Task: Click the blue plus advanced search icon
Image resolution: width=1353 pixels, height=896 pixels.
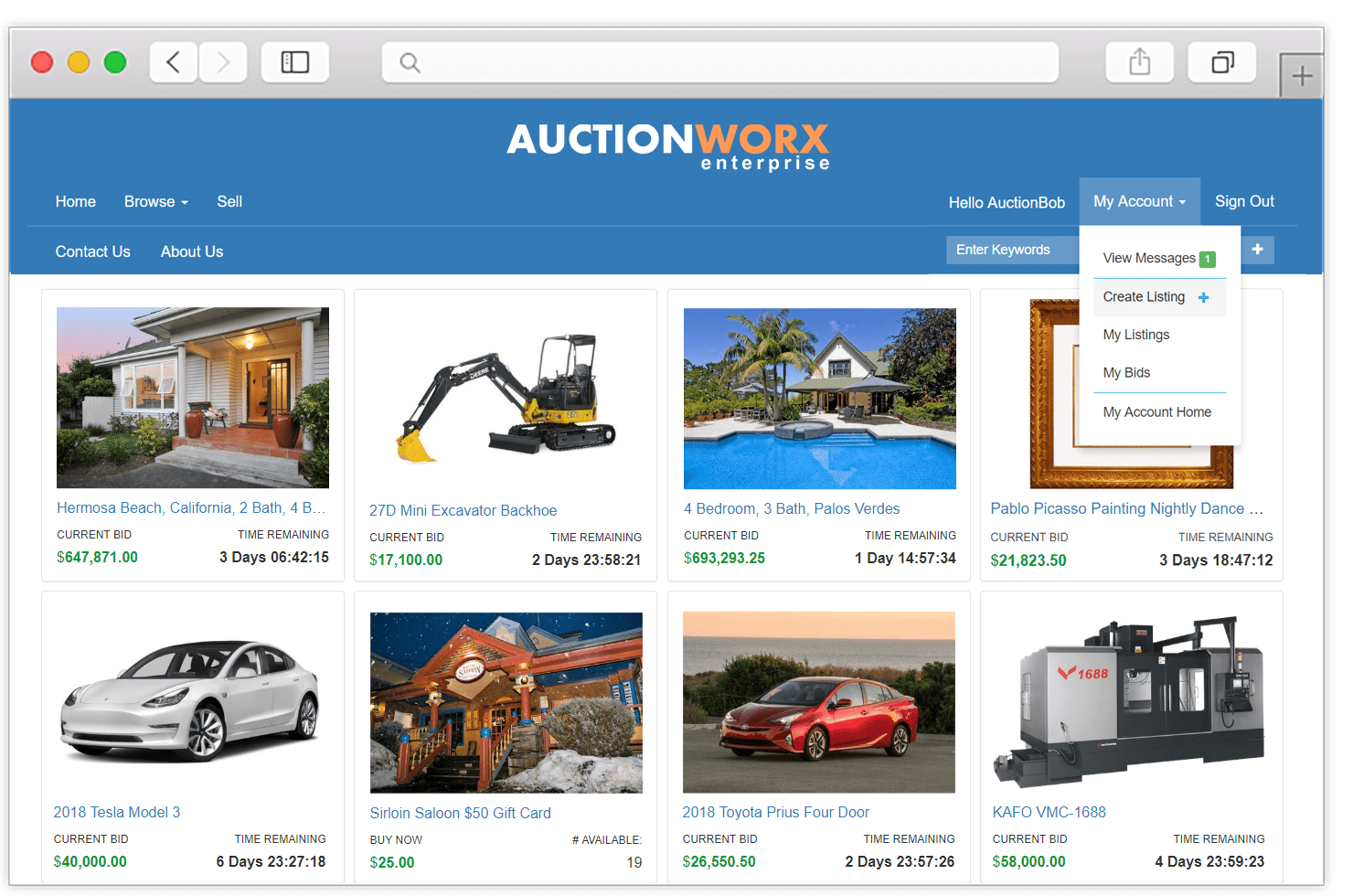Action: (1257, 249)
